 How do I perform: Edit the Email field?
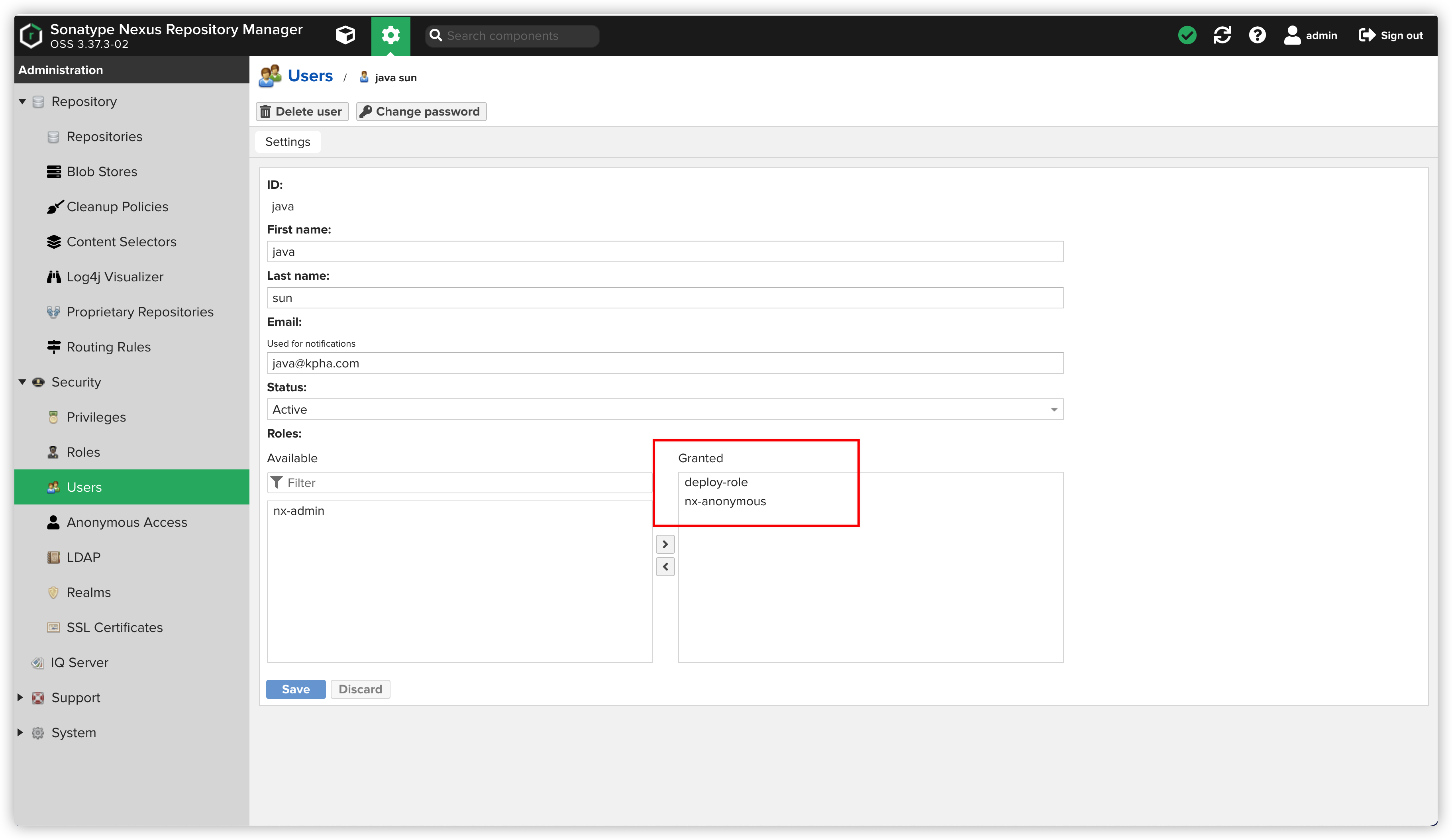[665, 363]
